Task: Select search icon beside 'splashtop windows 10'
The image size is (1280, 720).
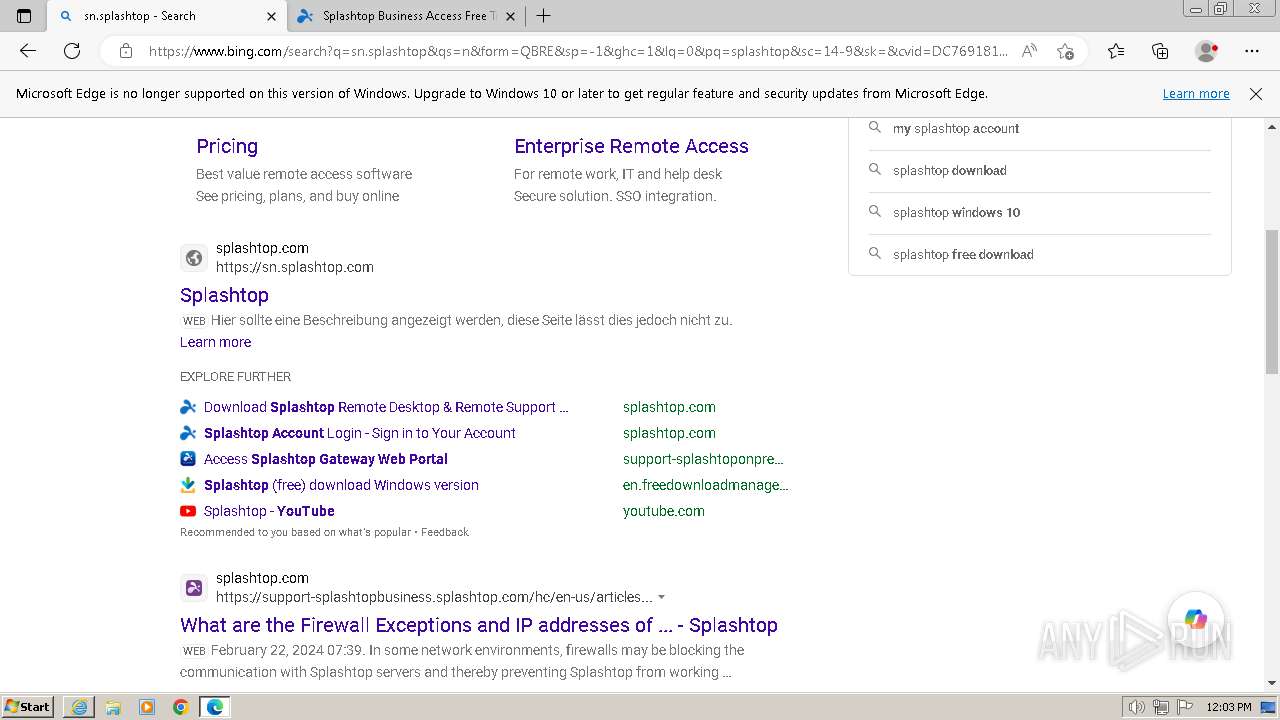Action: point(875,212)
